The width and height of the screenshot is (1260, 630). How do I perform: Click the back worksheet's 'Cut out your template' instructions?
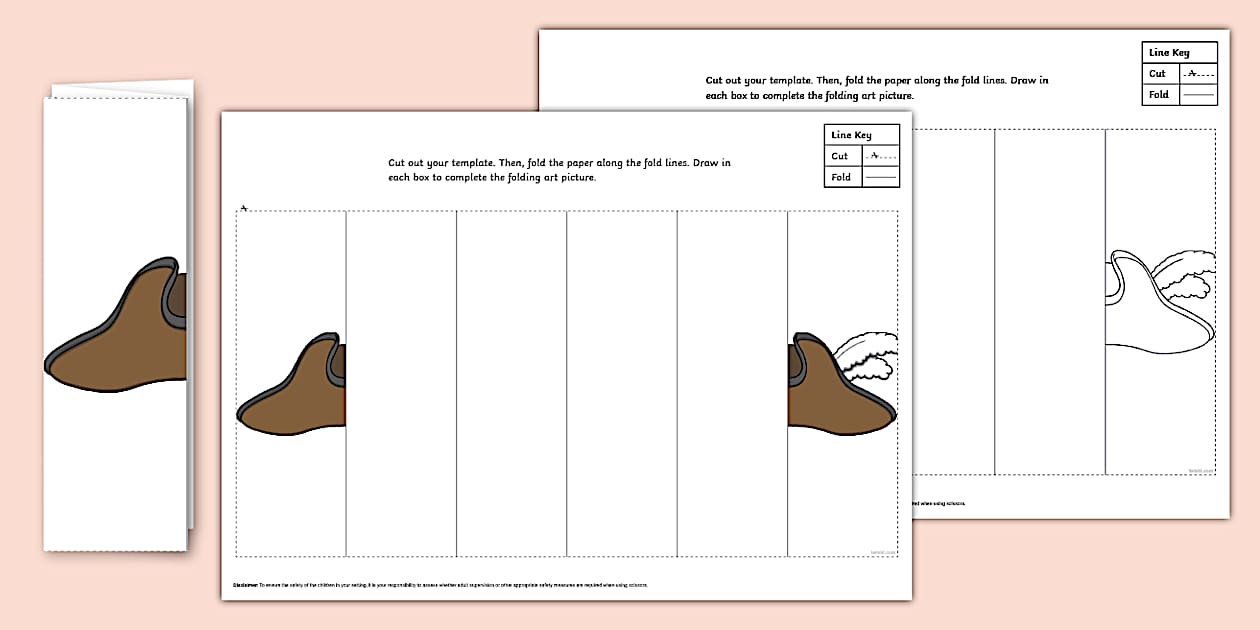[877, 88]
